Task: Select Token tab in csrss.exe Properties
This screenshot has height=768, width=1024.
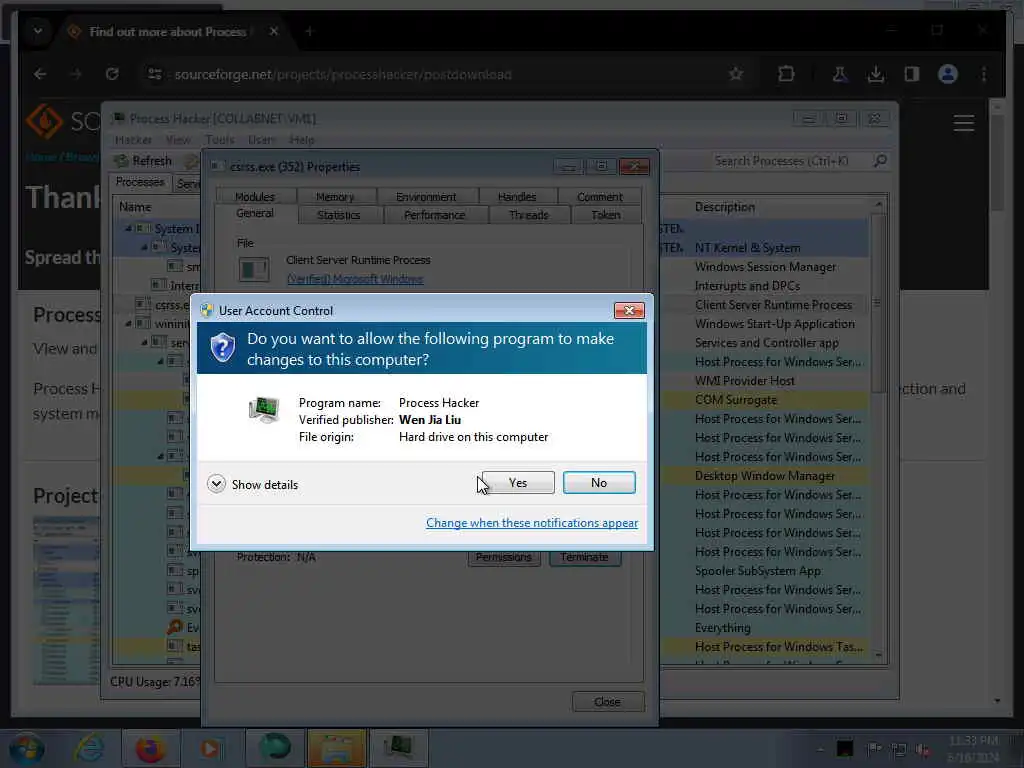Action: click(x=605, y=215)
